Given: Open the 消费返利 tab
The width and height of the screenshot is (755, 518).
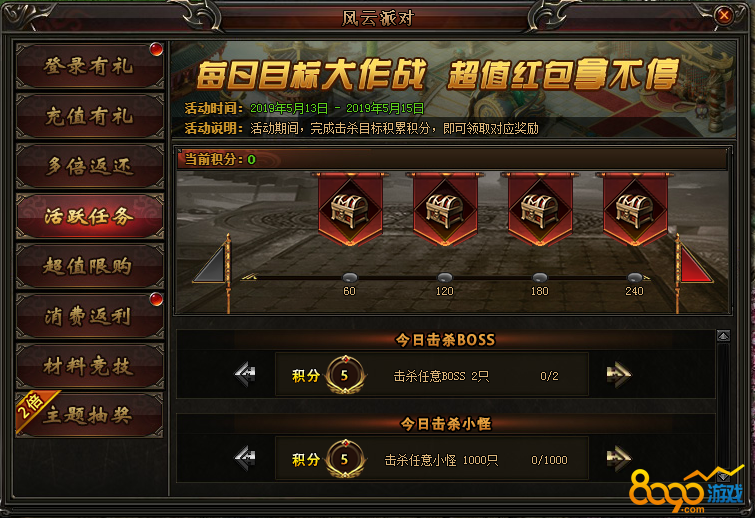Looking at the screenshot, I should point(90,316).
